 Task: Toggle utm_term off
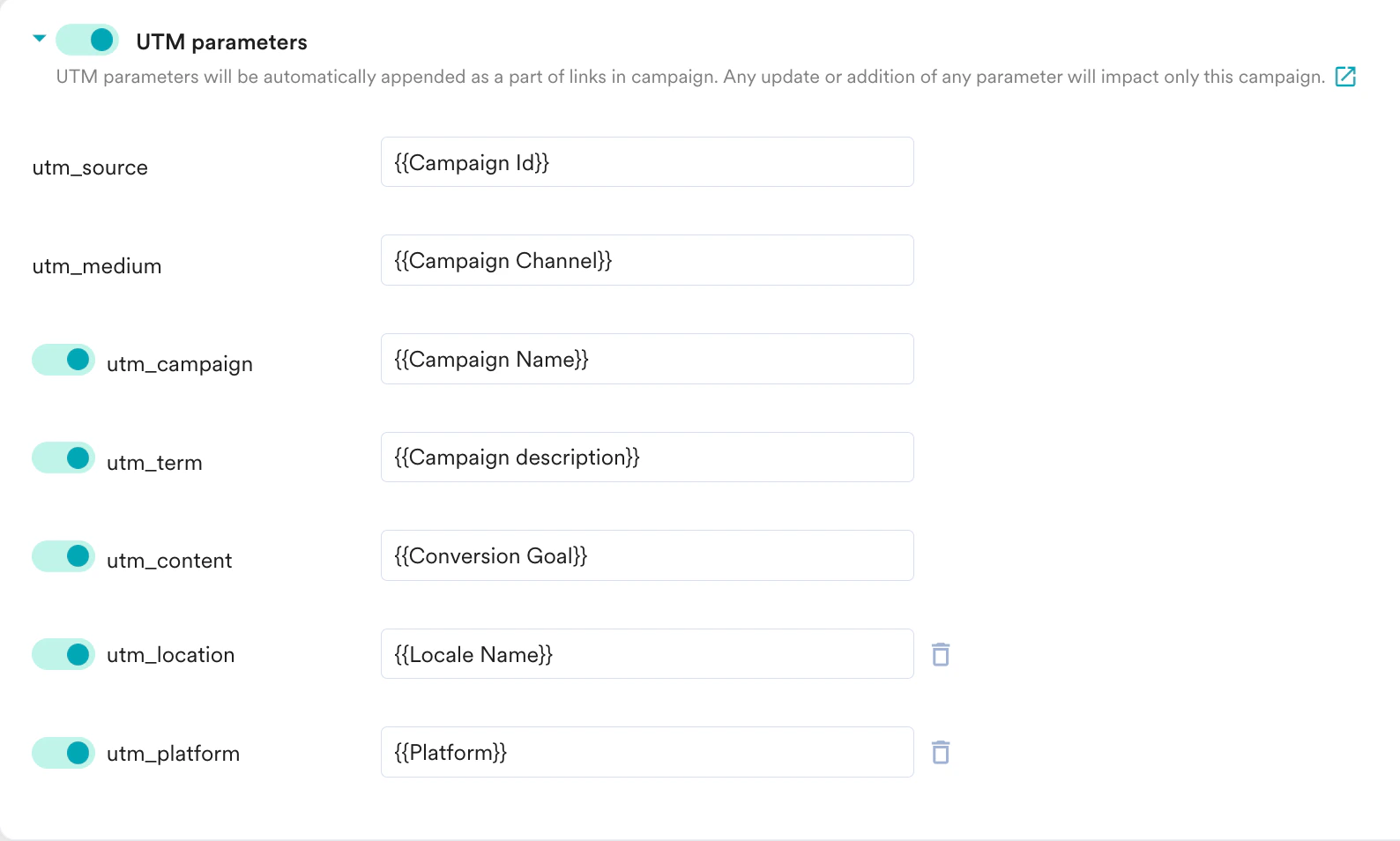click(63, 458)
